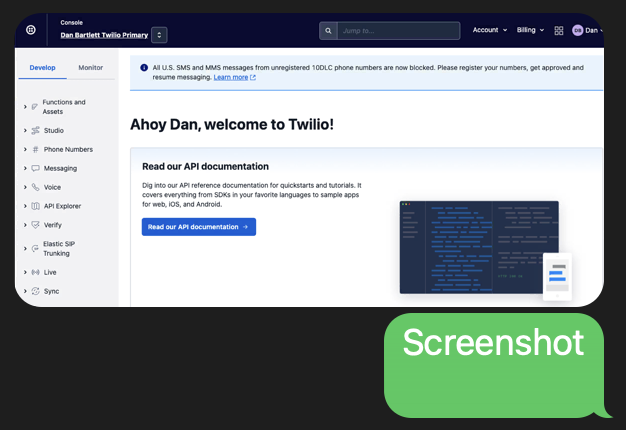Click the Functions and Assets icon

click(x=35, y=107)
